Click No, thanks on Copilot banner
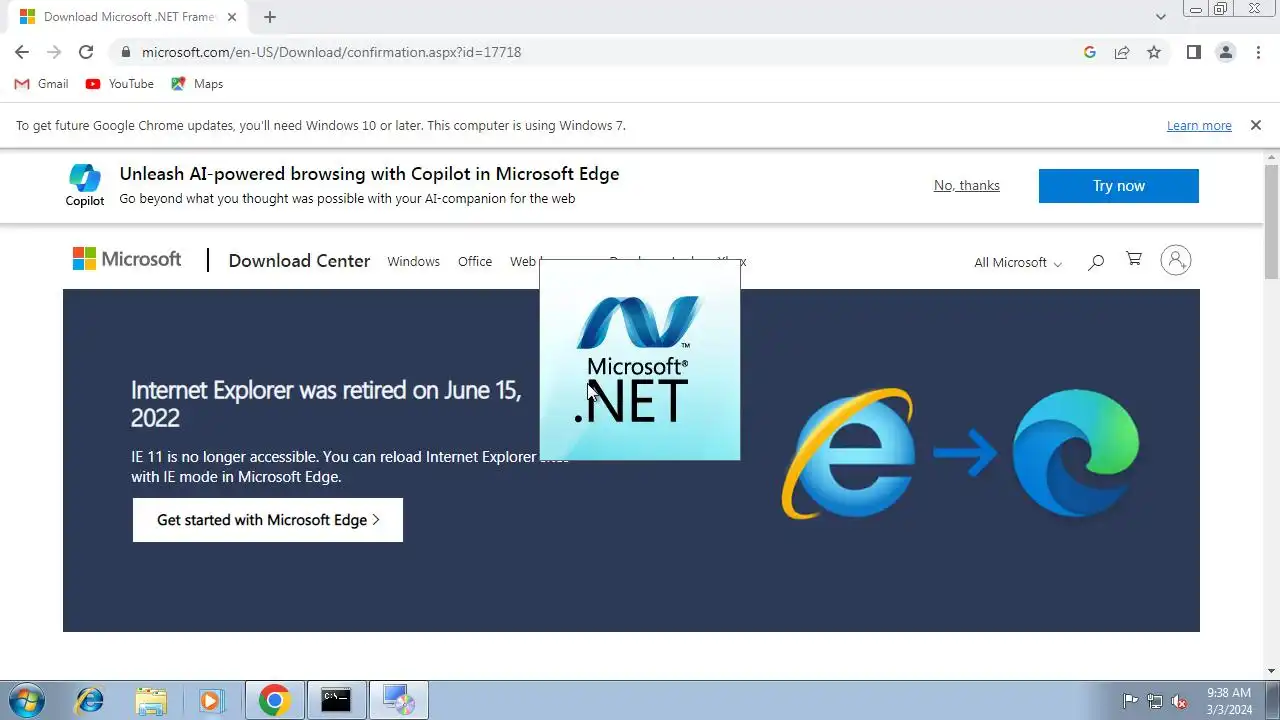This screenshot has width=1280, height=720. coord(966,185)
